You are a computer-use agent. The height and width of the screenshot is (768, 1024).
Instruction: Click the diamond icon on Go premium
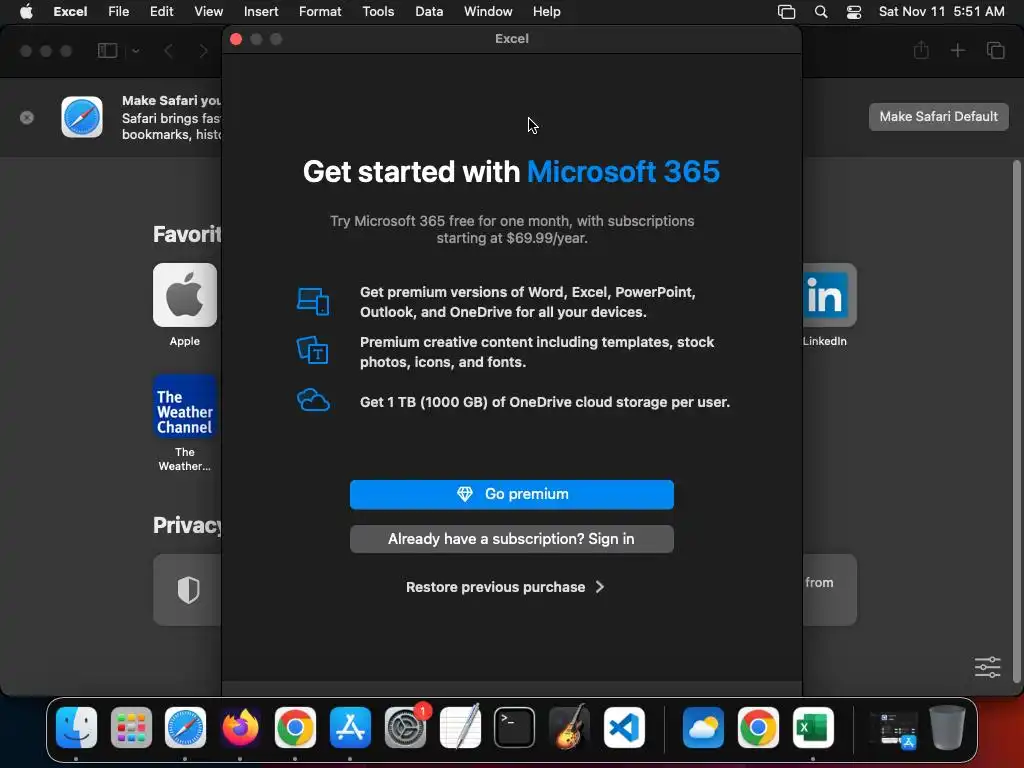[x=464, y=494]
